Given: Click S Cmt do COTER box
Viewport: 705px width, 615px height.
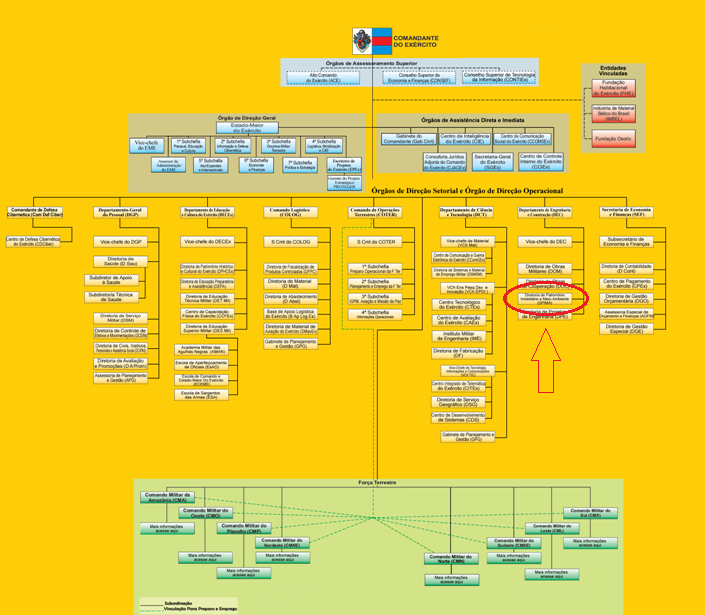Looking at the screenshot, I should [375, 242].
